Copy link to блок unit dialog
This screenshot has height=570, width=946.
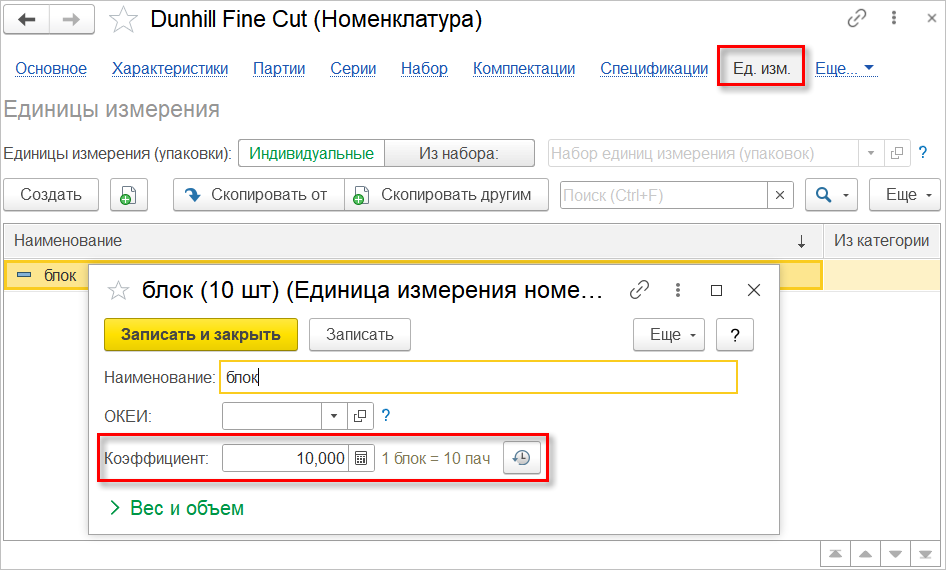(640, 290)
